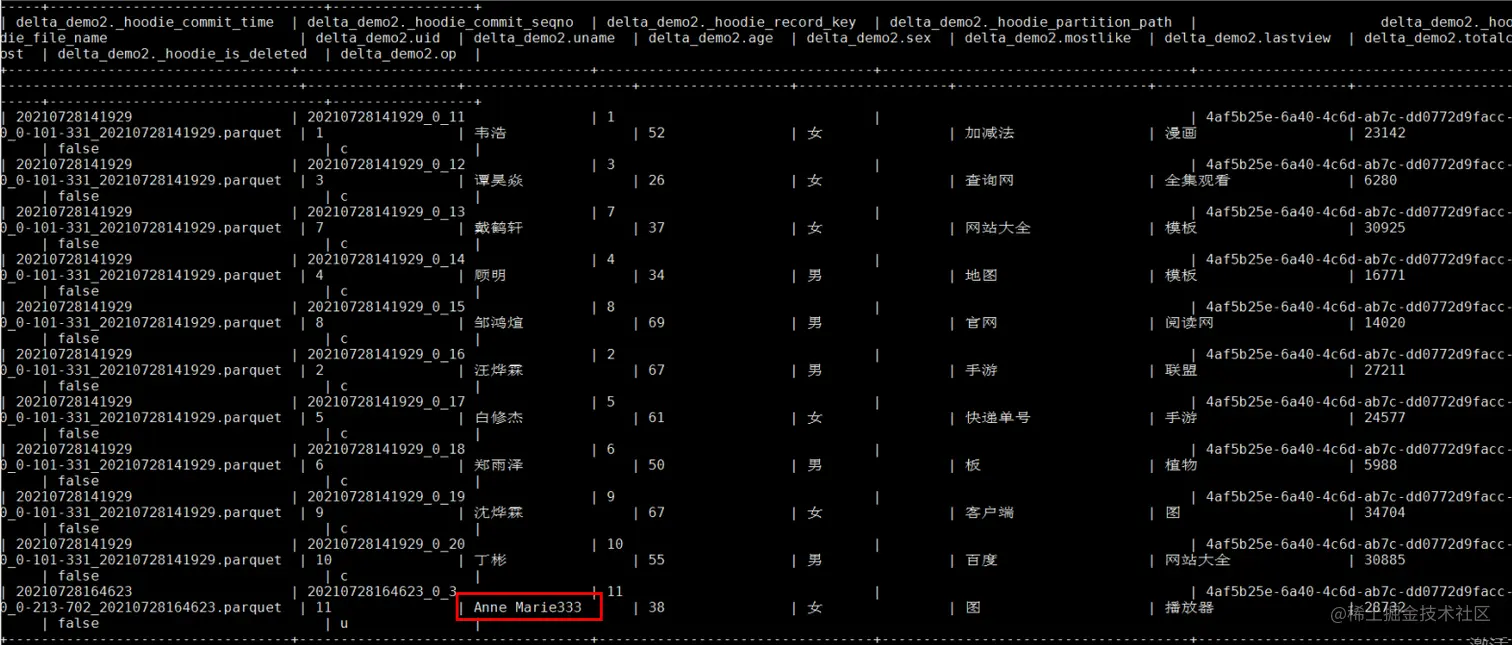
Task: Select seqno value 20210728141929_0_17
Action: click(386, 402)
